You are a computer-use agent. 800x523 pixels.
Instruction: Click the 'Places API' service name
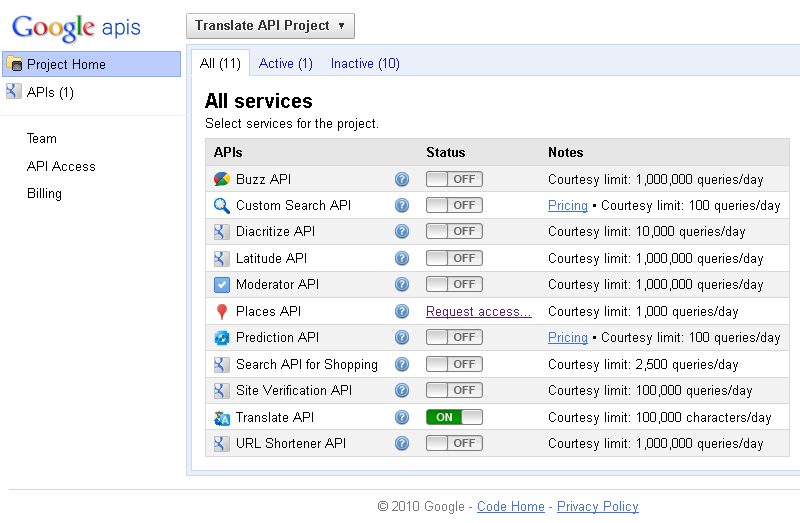coord(268,311)
